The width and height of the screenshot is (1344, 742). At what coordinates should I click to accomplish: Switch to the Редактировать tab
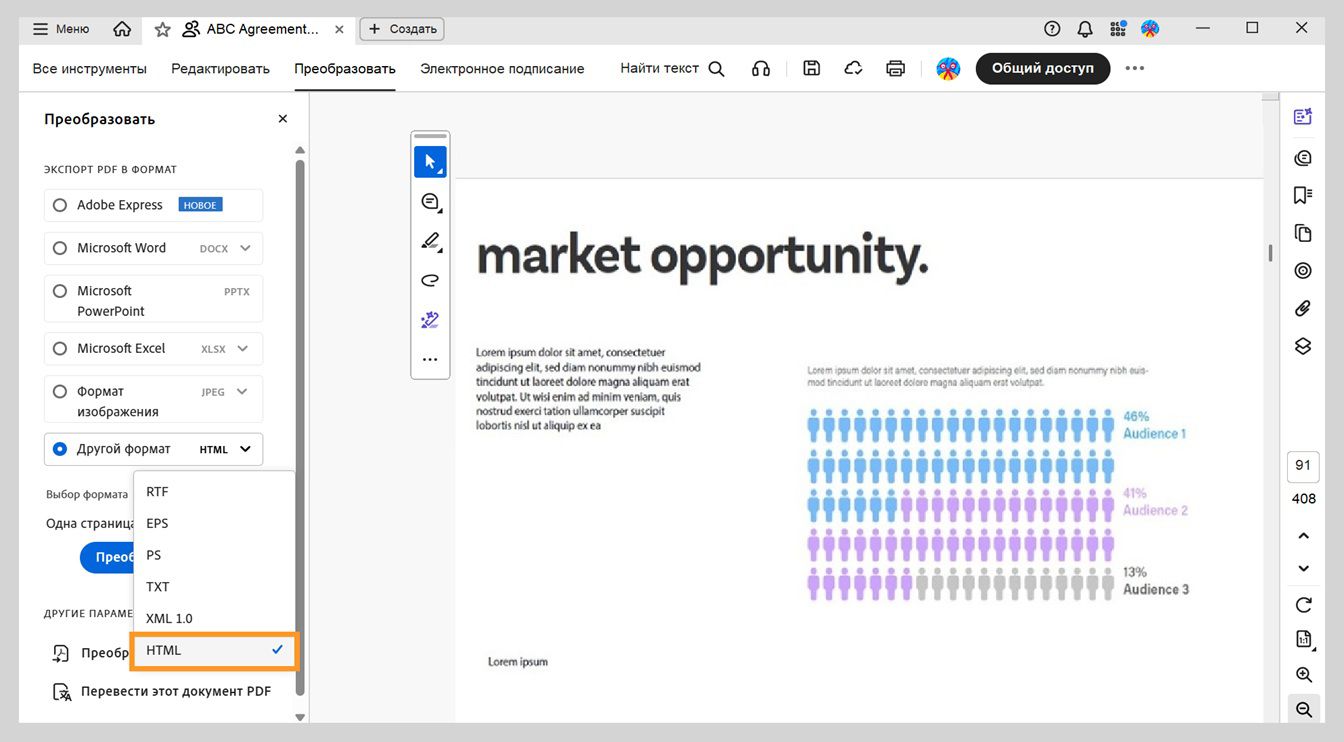(220, 69)
